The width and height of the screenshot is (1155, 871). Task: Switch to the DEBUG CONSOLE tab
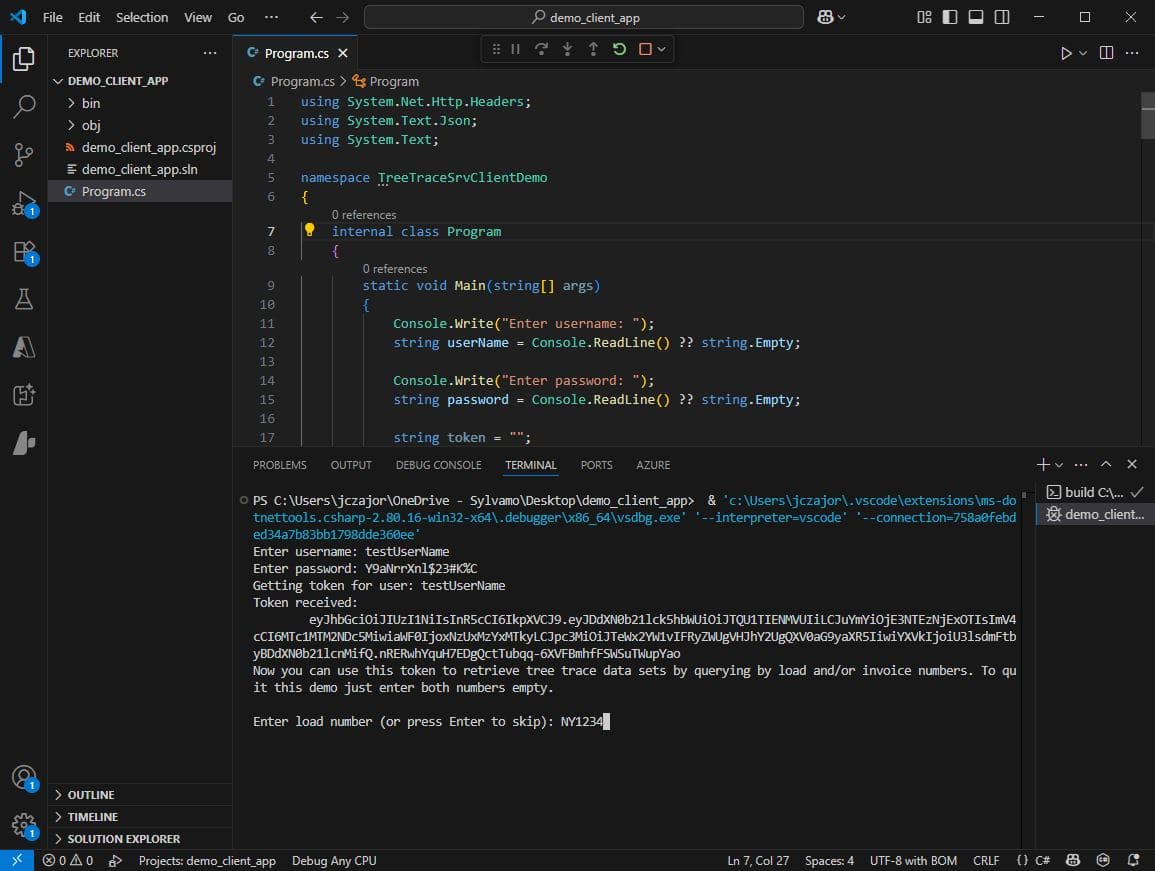(438, 464)
